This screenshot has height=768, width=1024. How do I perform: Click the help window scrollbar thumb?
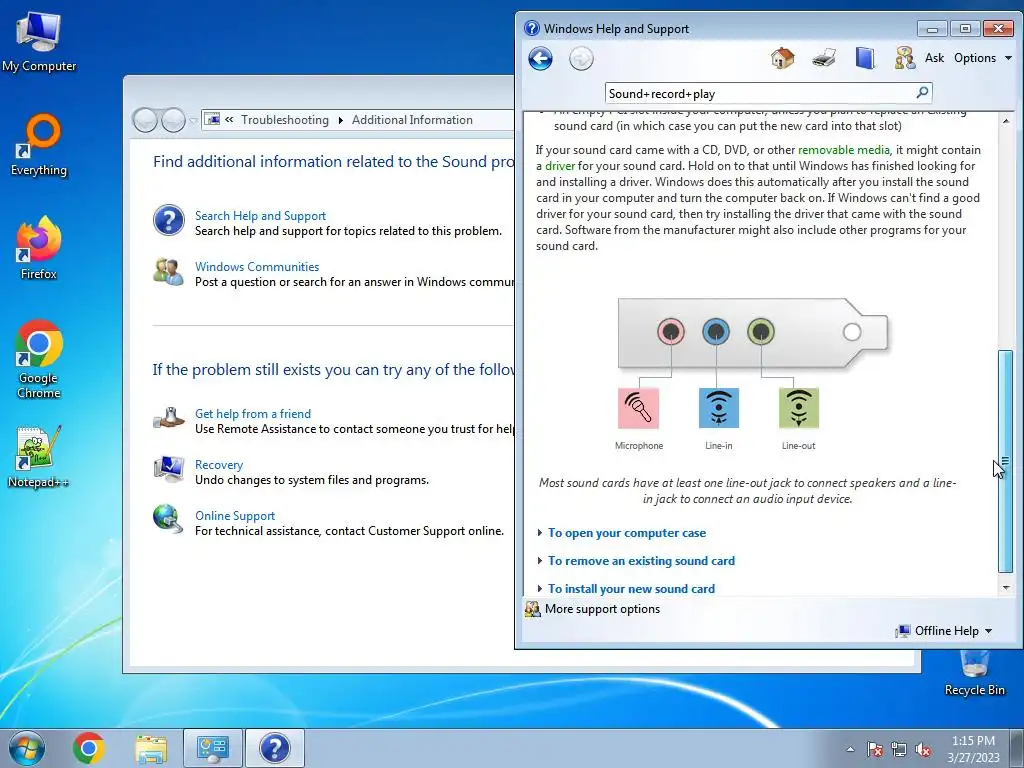1006,461
